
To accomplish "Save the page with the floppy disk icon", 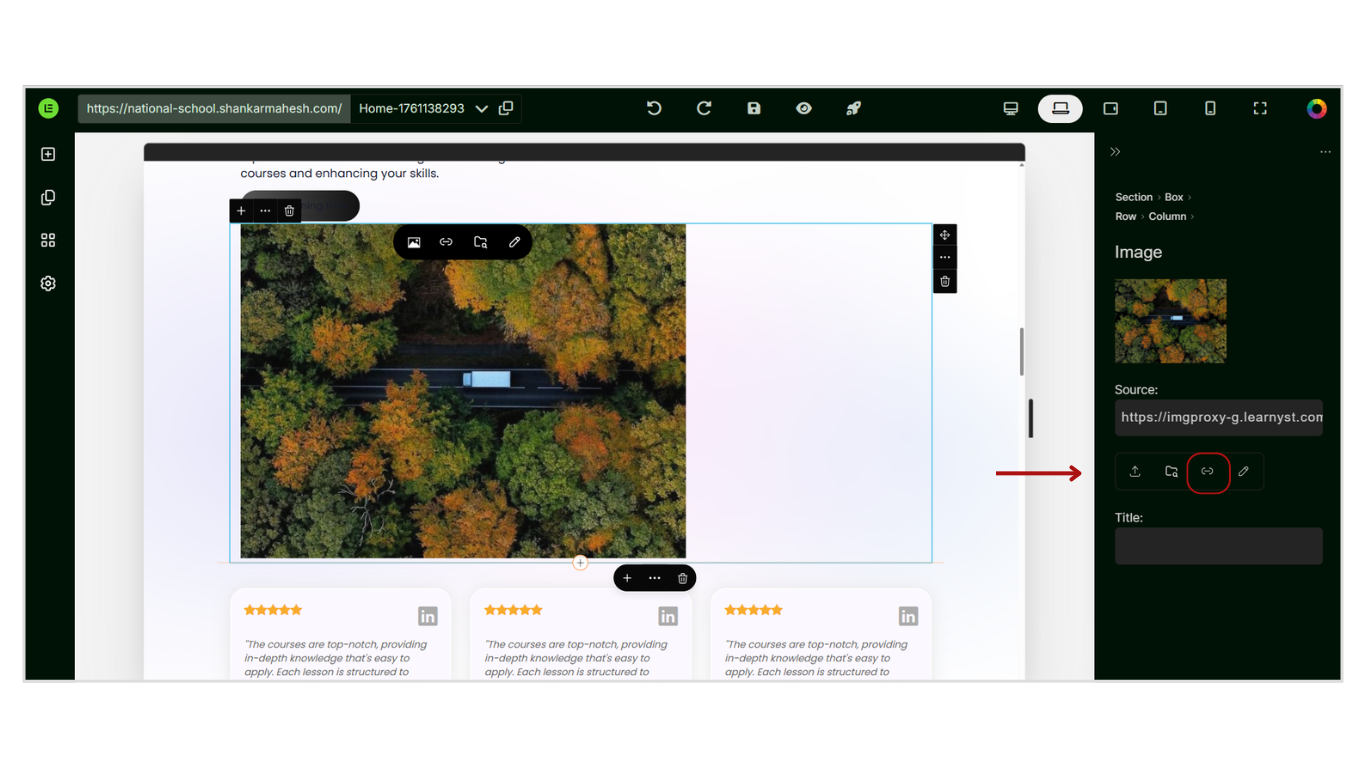I will tap(754, 108).
